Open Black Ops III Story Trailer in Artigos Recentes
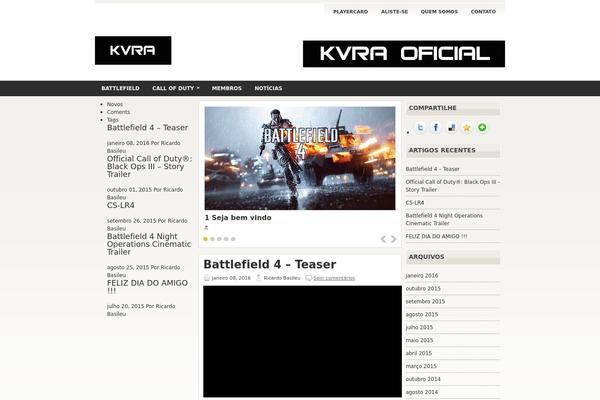This screenshot has height=400, width=600. [x=453, y=186]
